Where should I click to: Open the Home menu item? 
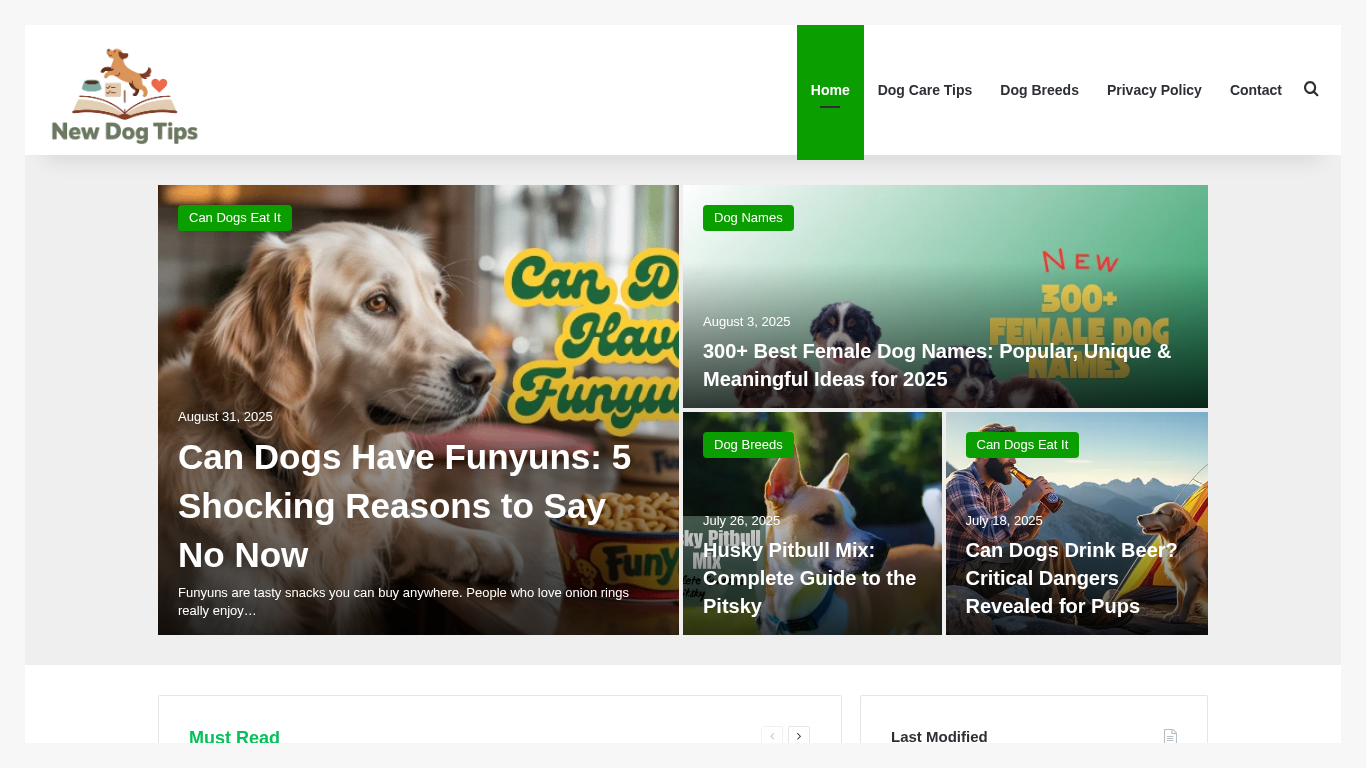(830, 90)
